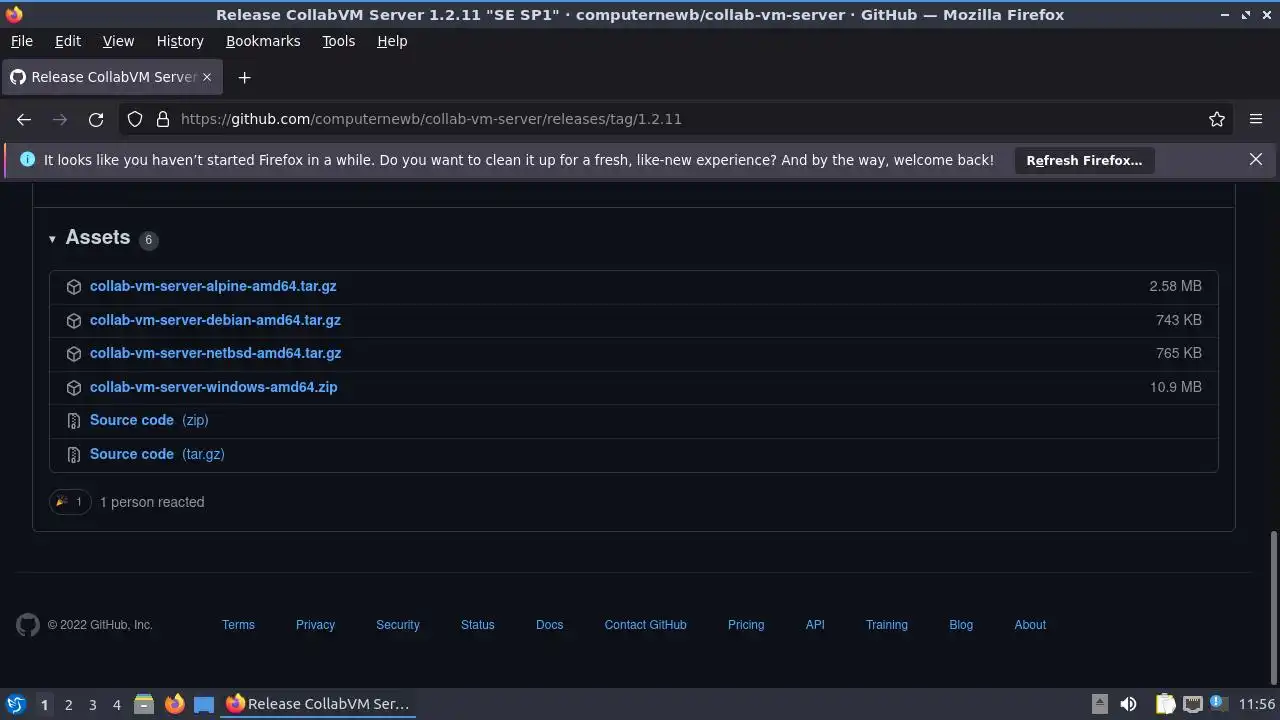Toggle the party popper reaction button
The width and height of the screenshot is (1280, 720).
tap(70, 502)
